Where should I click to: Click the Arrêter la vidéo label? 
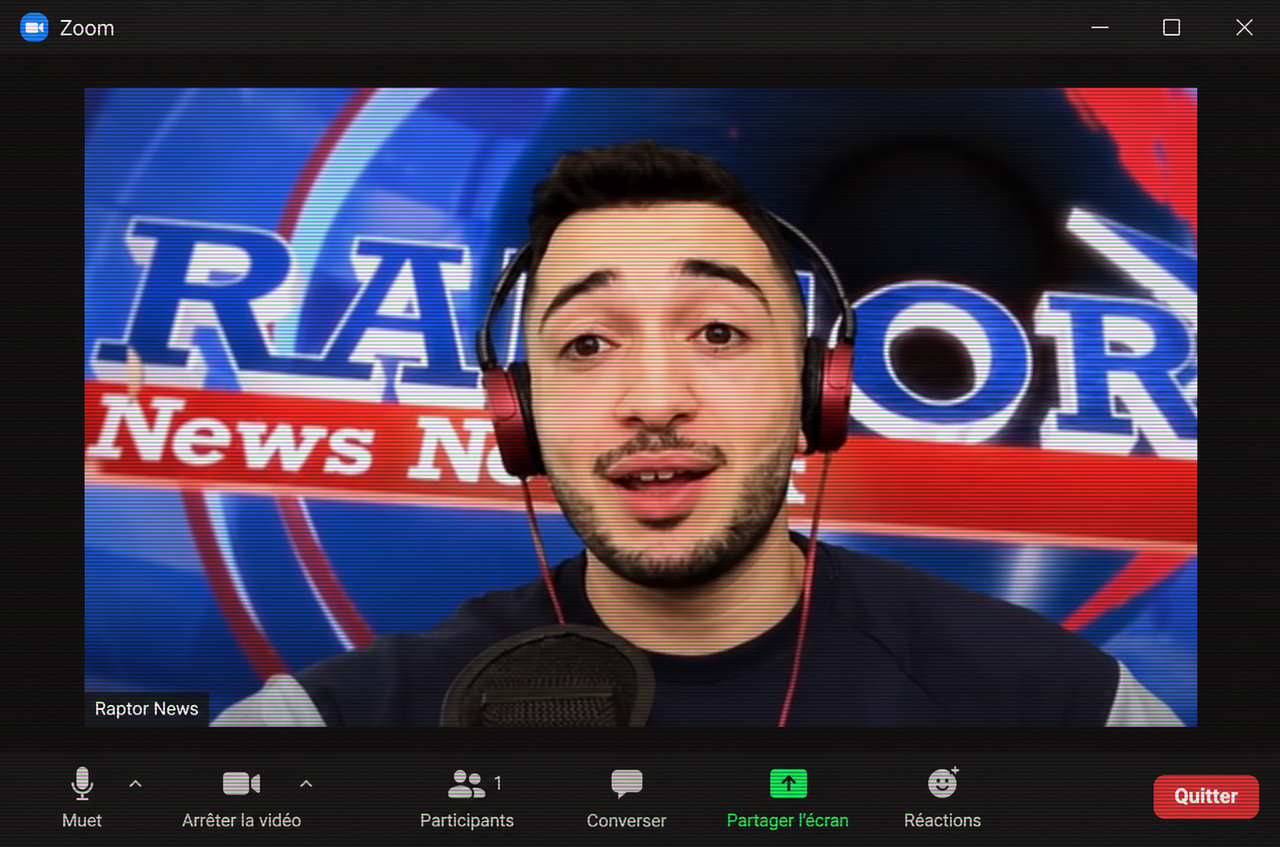pos(241,820)
